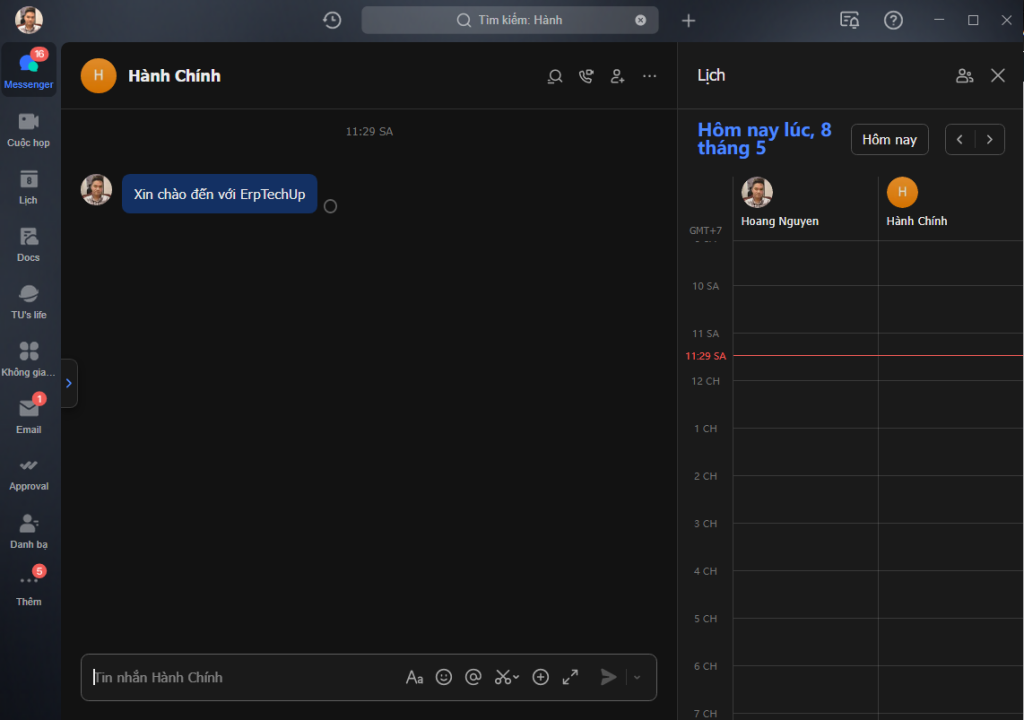Expand the message input to full size

point(570,677)
